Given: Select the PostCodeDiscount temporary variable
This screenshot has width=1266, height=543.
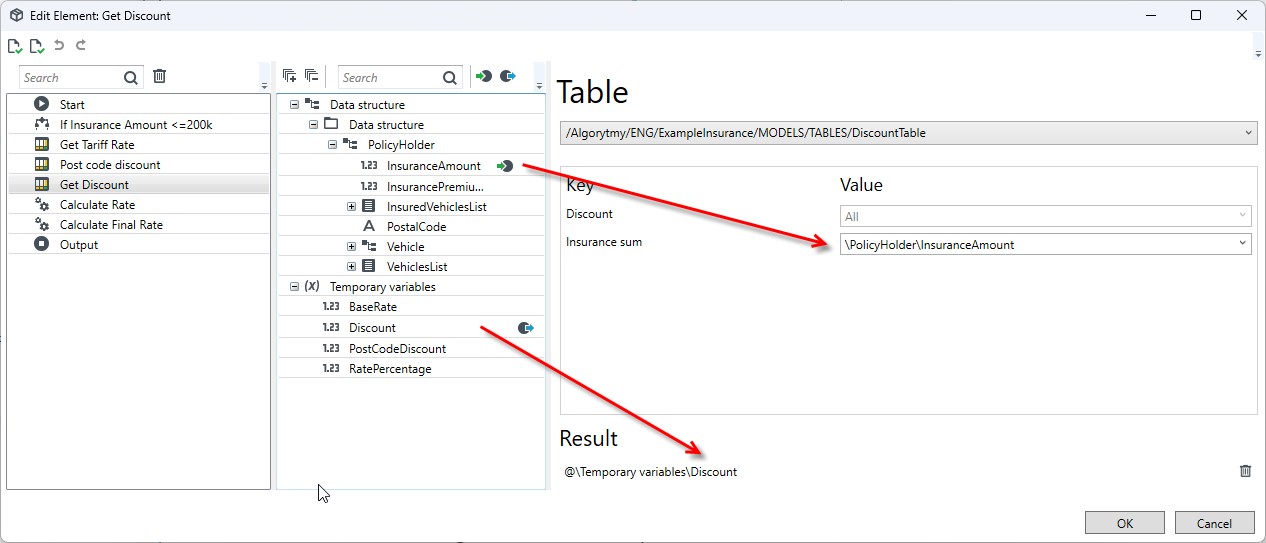Looking at the screenshot, I should pos(397,348).
